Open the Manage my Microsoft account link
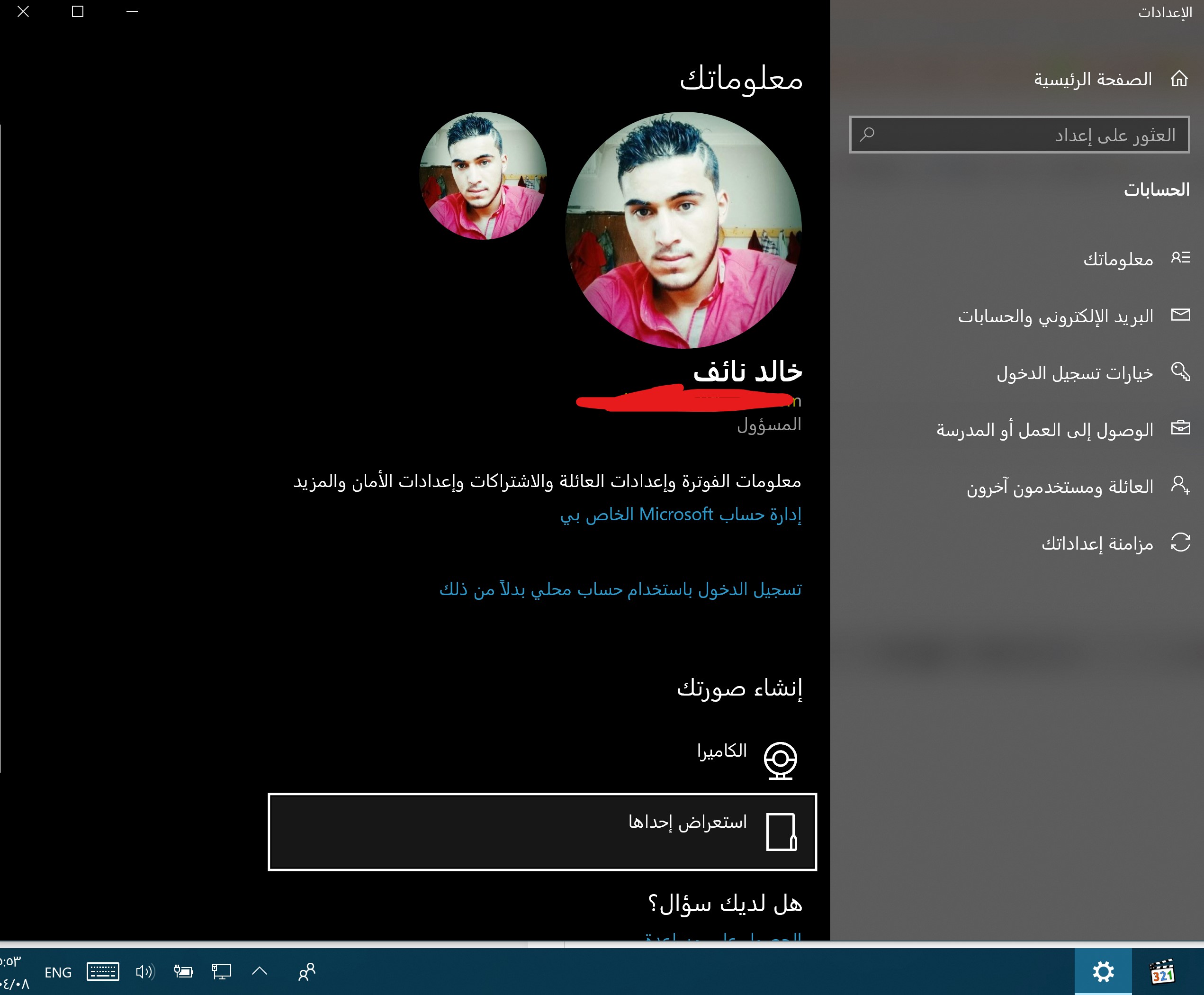 point(680,514)
